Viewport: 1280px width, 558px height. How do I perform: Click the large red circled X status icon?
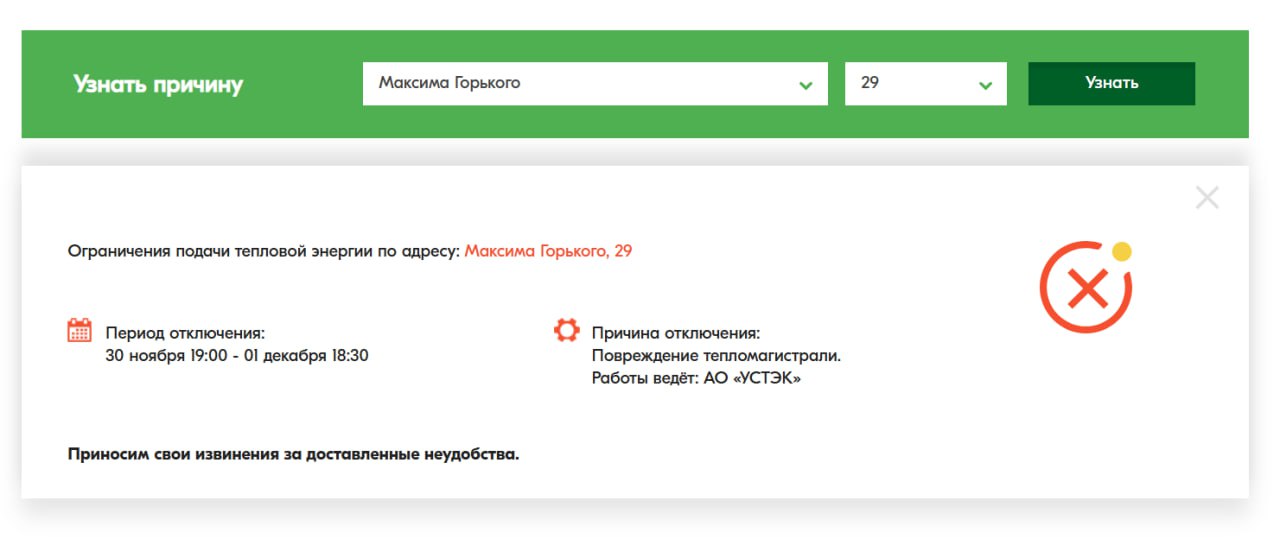tap(1085, 288)
